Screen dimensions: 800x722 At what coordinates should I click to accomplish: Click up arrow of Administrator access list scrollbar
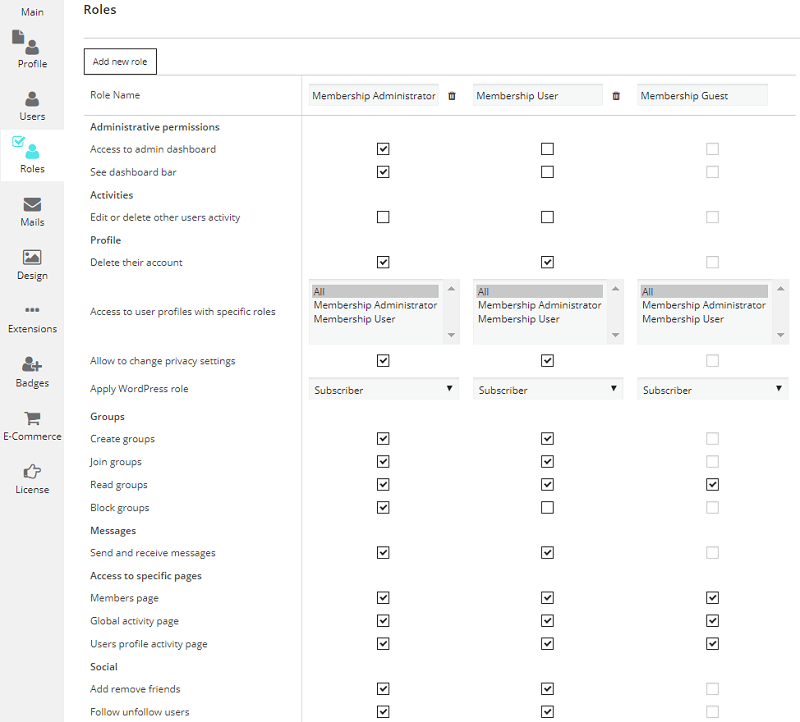coord(452,289)
